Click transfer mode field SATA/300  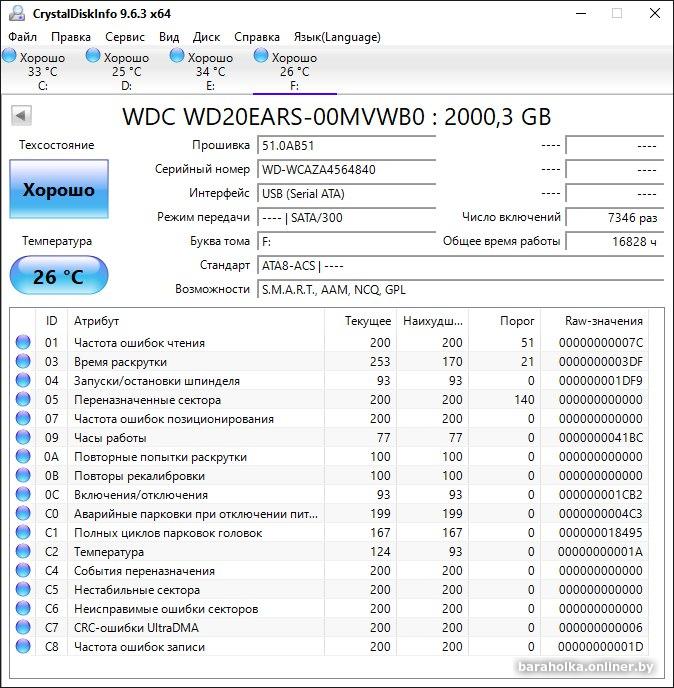pyautogui.click(x=346, y=218)
